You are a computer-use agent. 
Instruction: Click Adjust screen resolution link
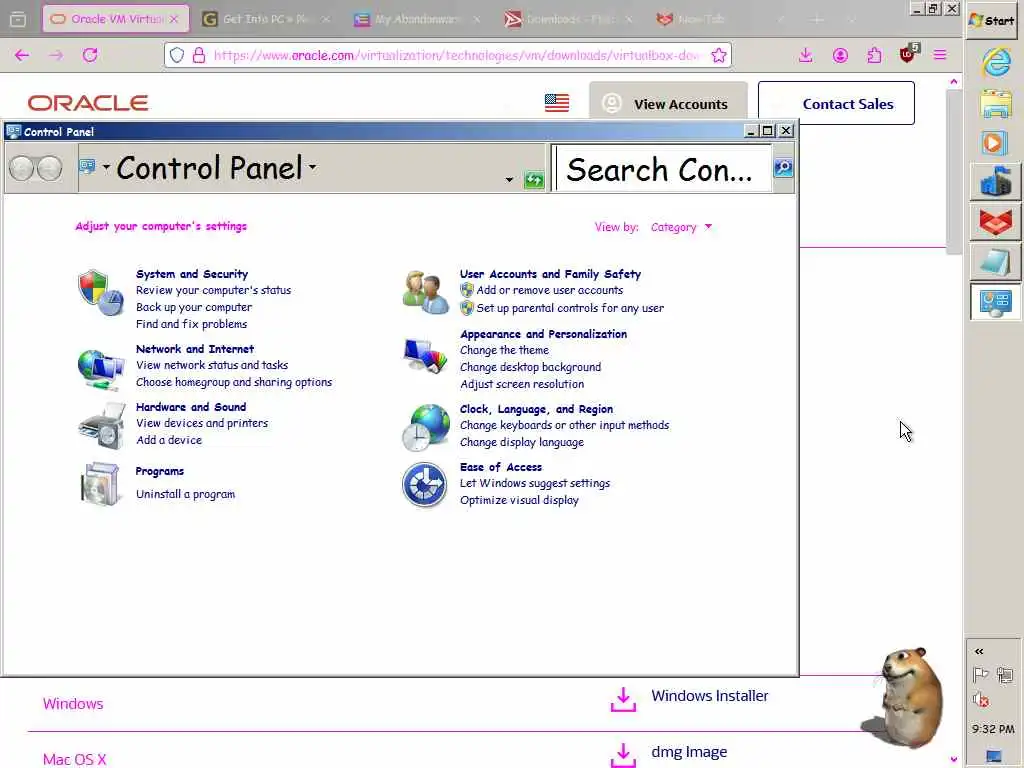[x=522, y=384]
